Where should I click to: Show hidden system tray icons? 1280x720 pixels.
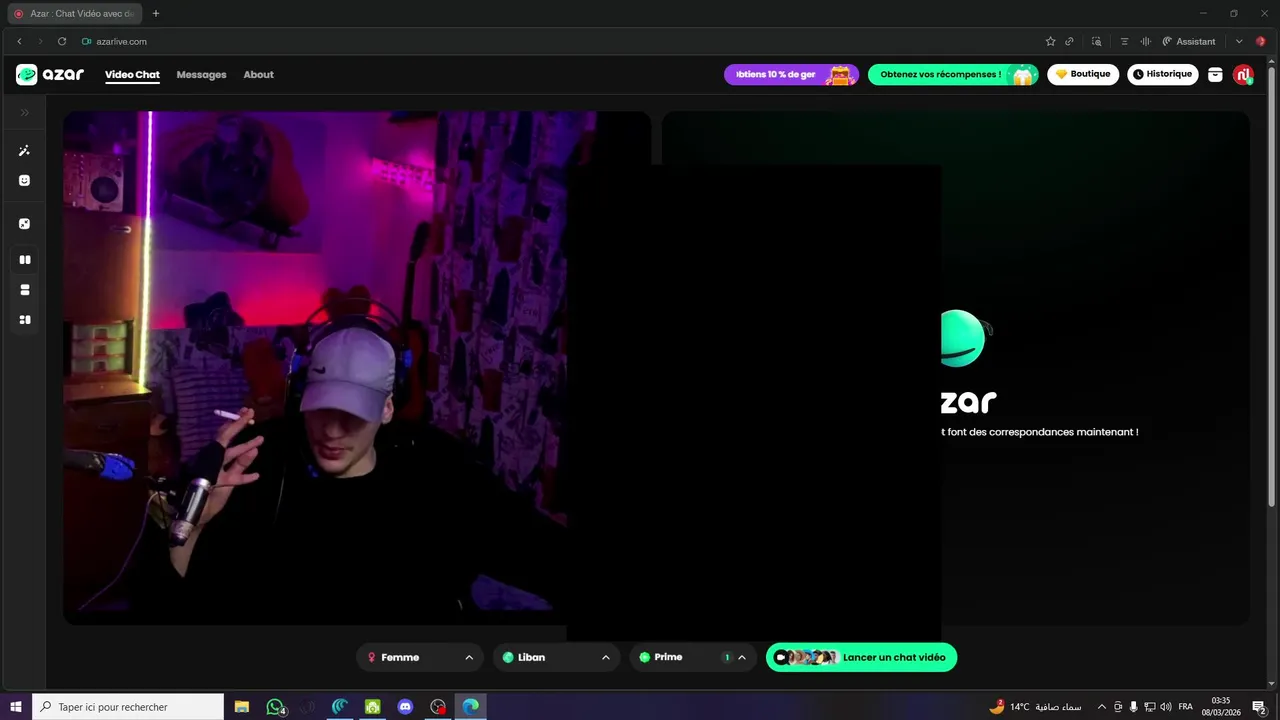coord(1102,707)
